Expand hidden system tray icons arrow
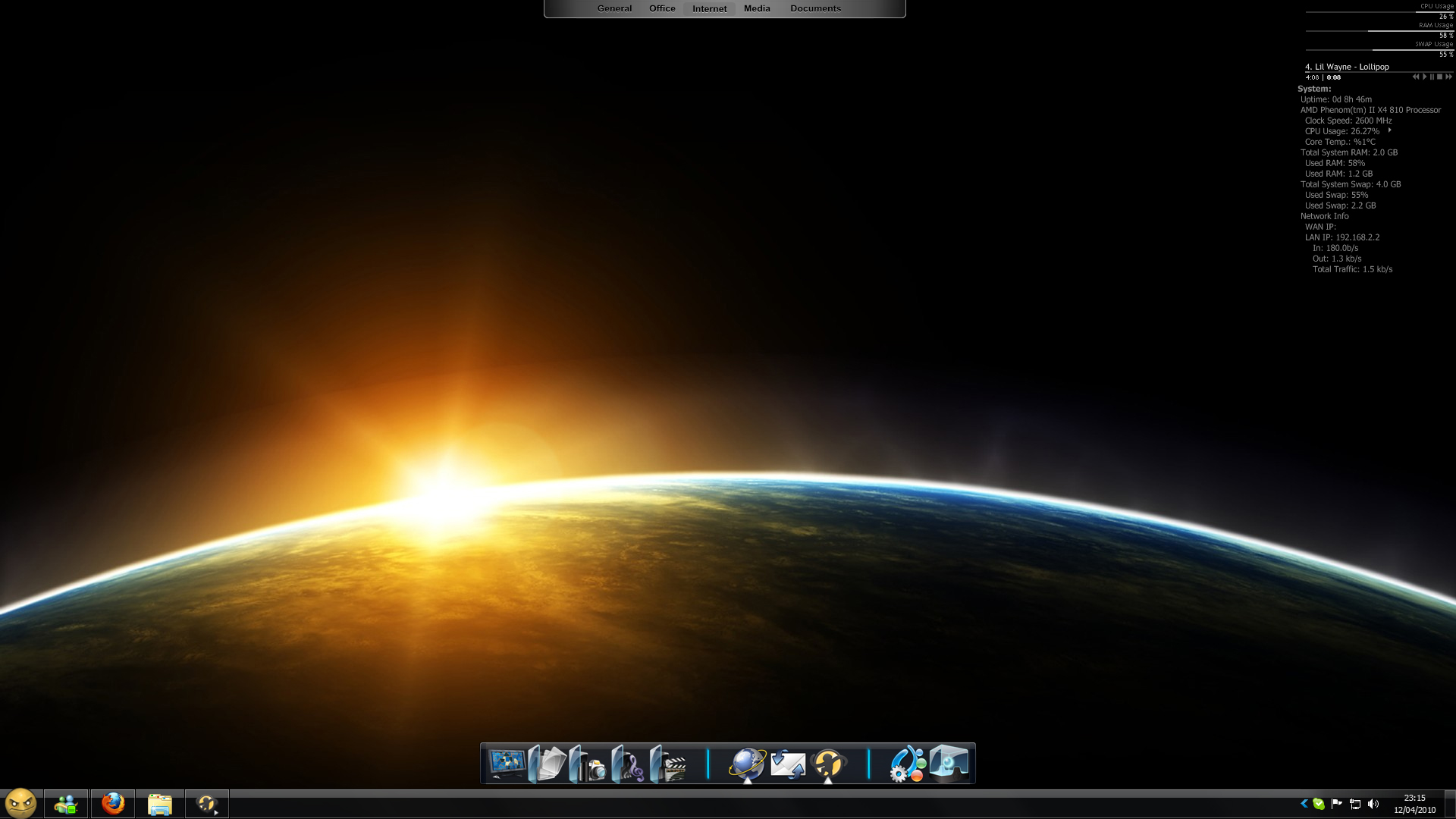The width and height of the screenshot is (1456, 819). [1304, 804]
